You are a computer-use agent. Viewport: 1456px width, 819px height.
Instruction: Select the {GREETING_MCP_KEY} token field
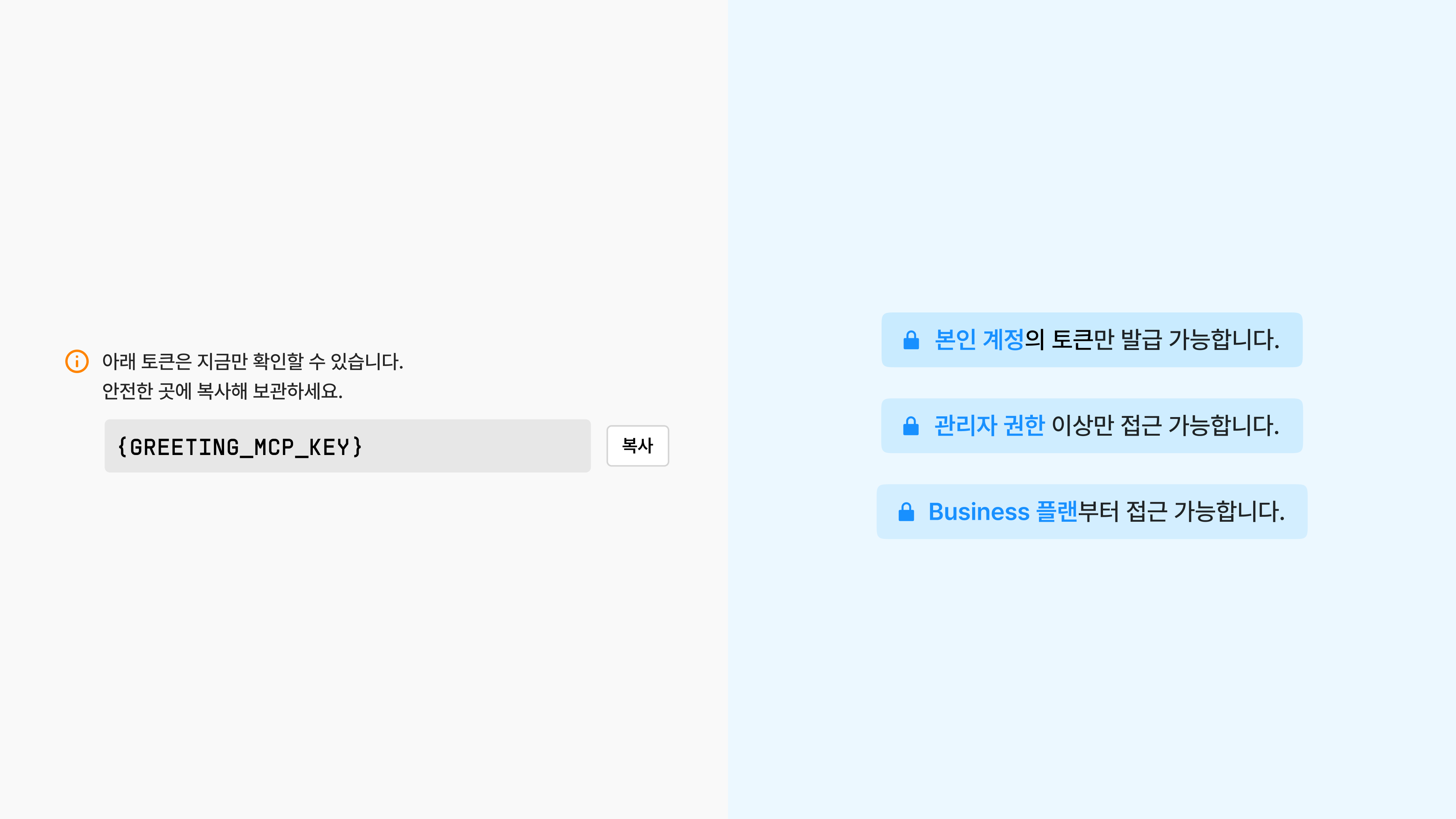tap(348, 446)
